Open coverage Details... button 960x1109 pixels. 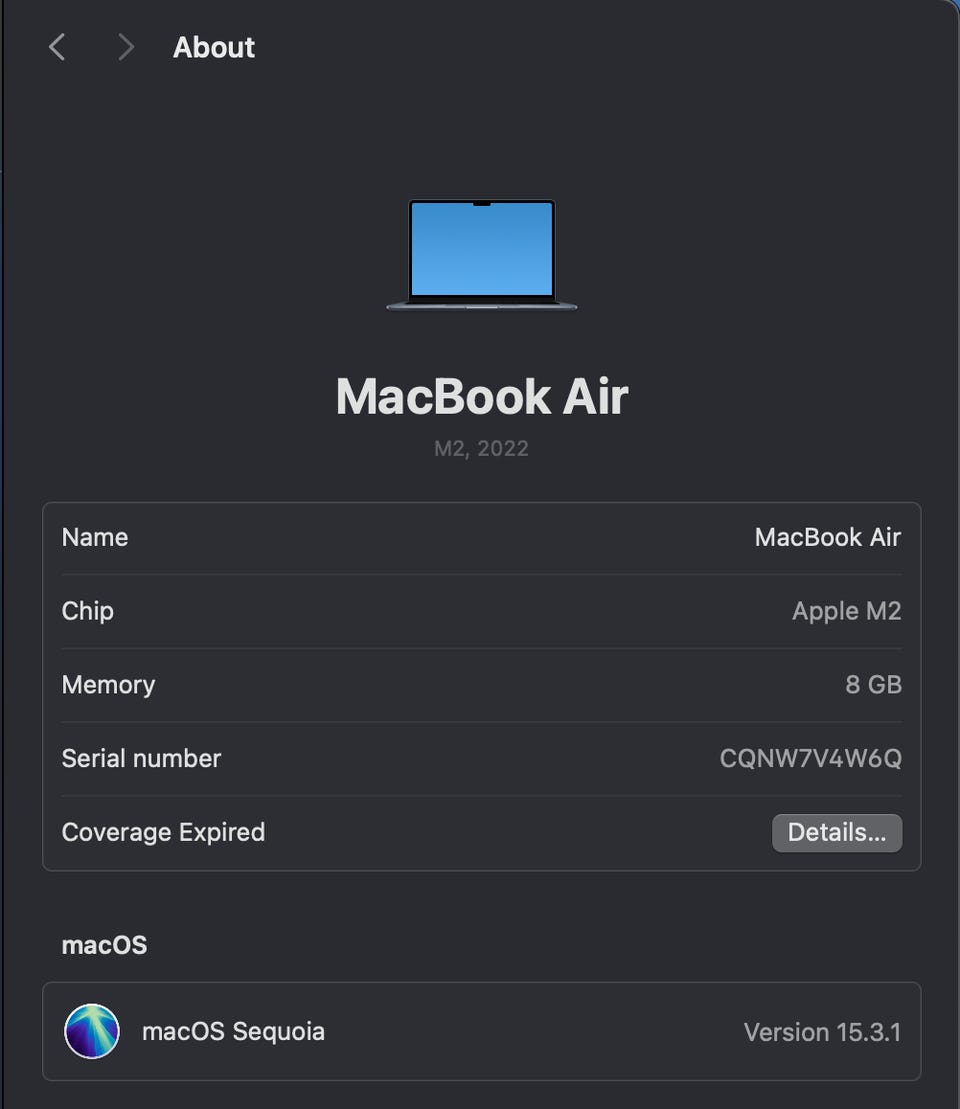837,832
